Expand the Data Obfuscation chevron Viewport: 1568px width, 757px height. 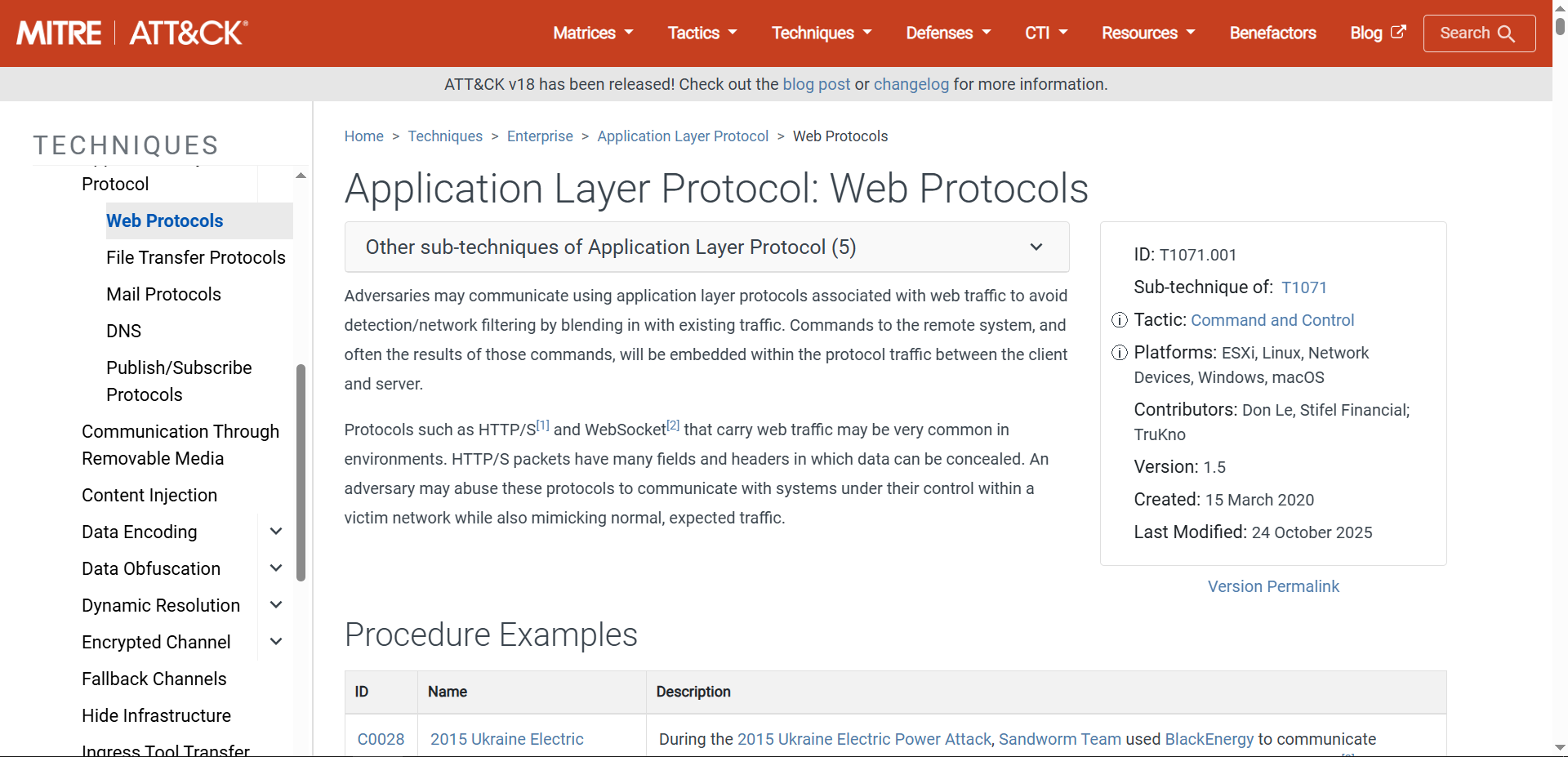[x=275, y=568]
